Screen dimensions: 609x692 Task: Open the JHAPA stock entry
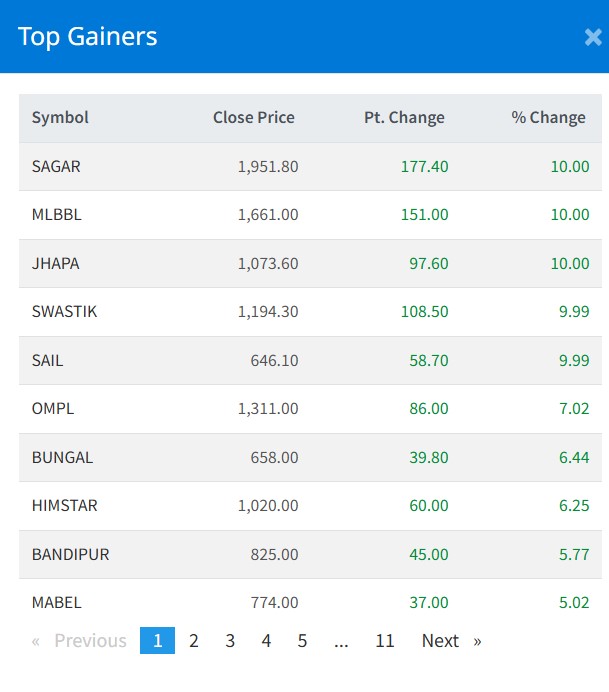[x=55, y=264]
